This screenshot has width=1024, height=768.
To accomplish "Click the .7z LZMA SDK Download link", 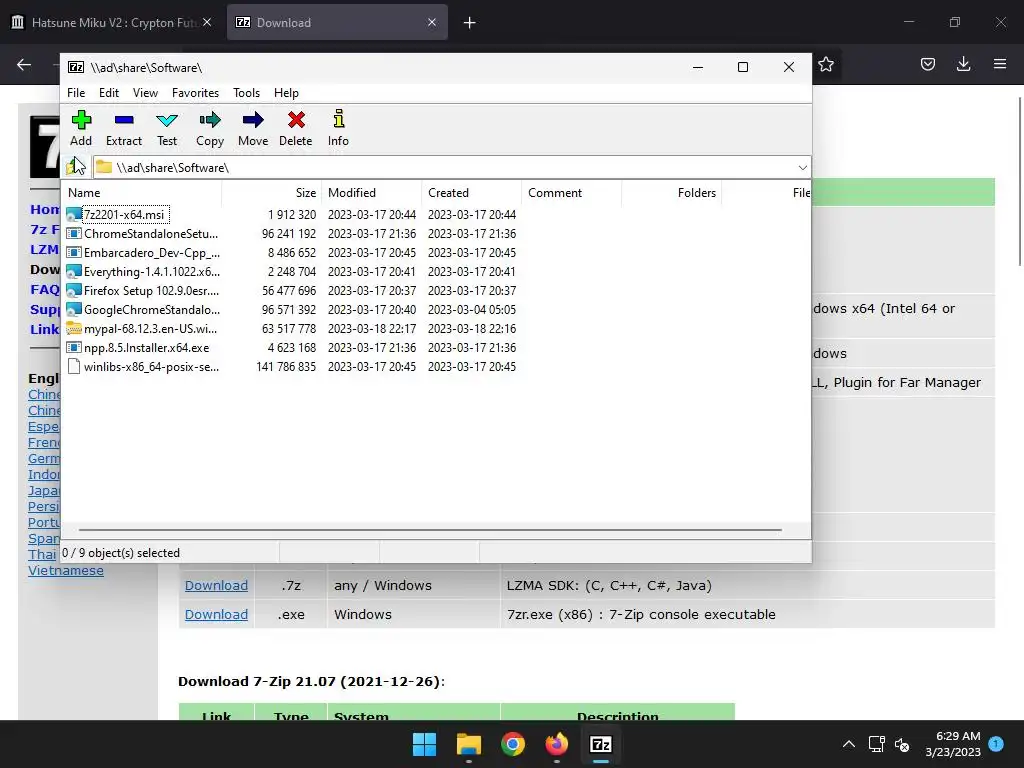I will [216, 585].
